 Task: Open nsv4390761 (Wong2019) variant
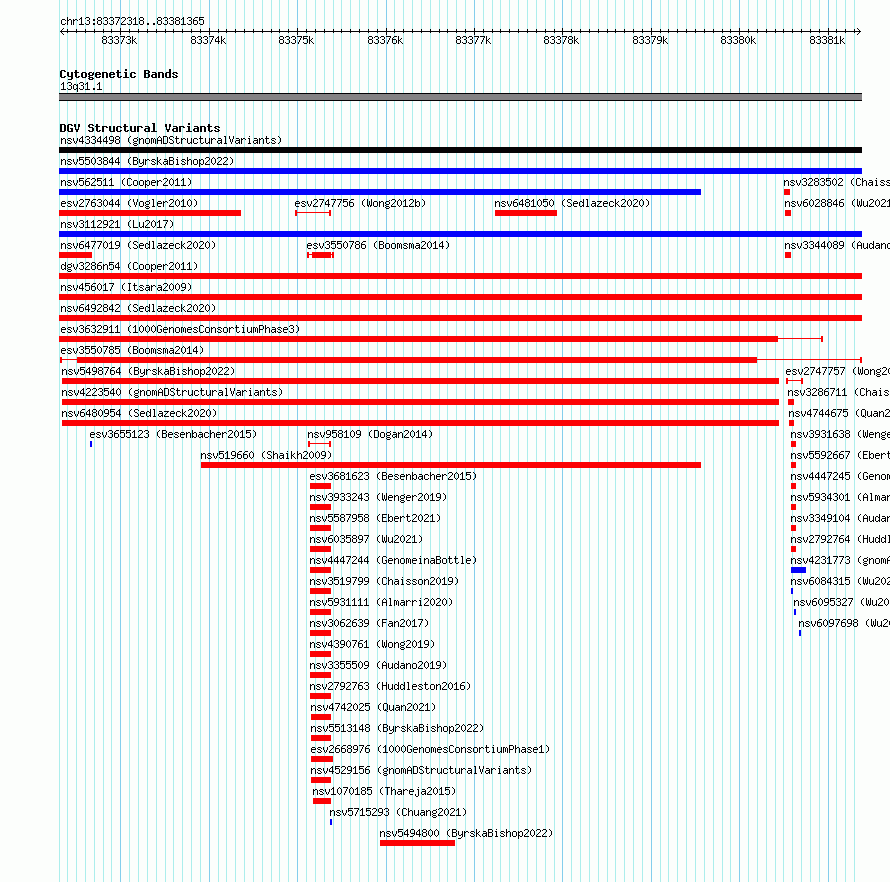[372, 644]
